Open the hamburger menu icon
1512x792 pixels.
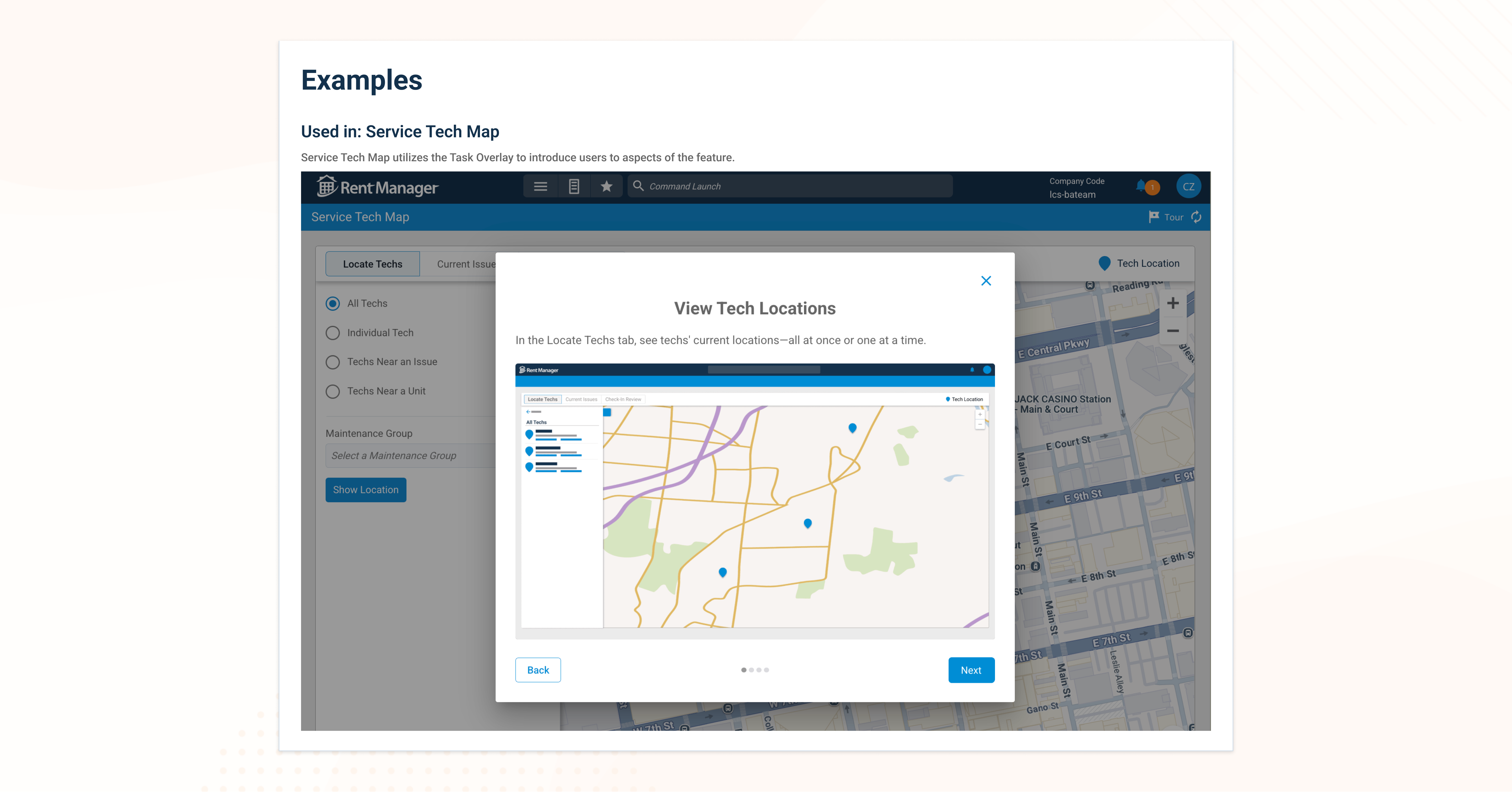click(x=540, y=187)
